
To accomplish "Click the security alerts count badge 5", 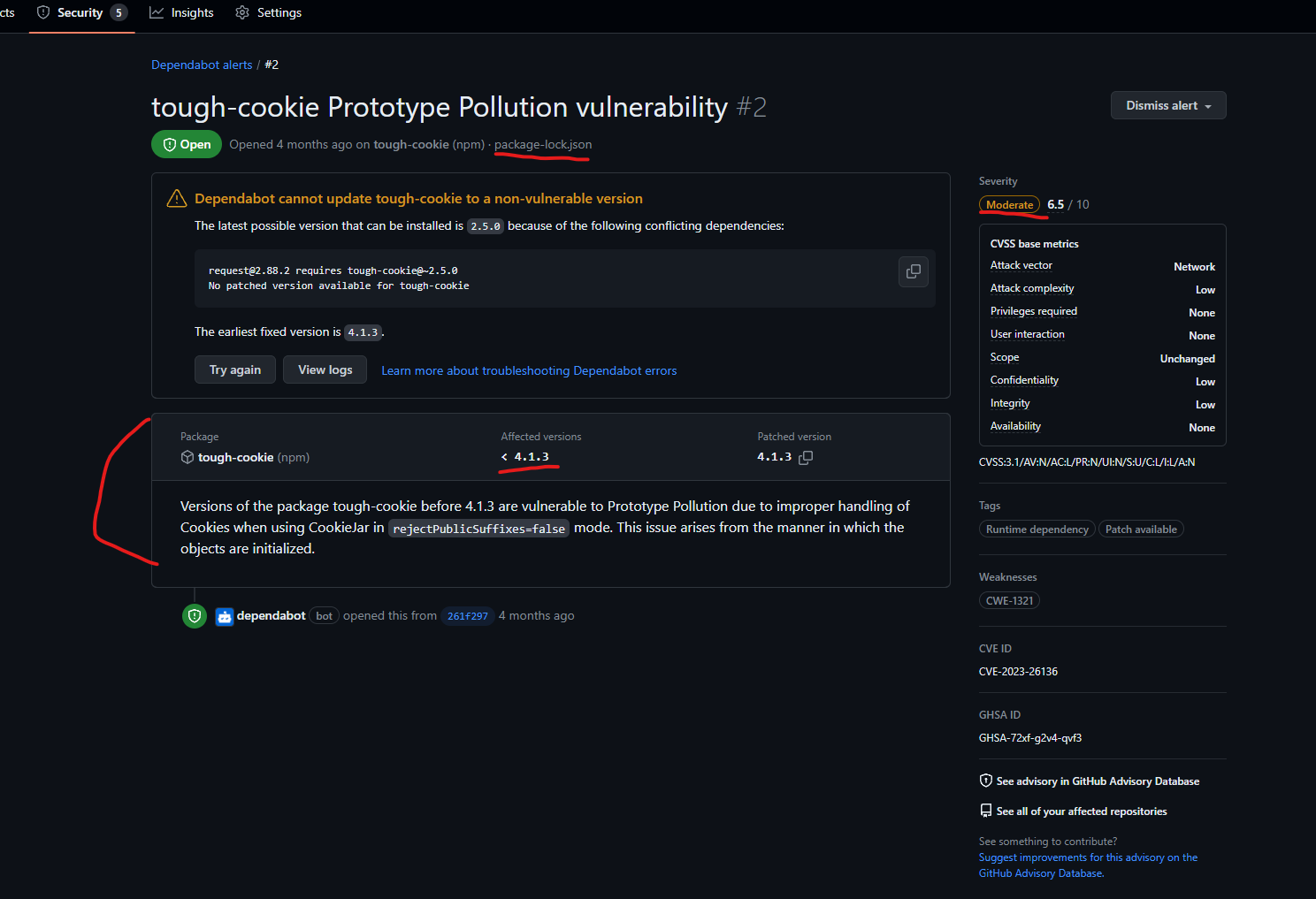I will [119, 12].
